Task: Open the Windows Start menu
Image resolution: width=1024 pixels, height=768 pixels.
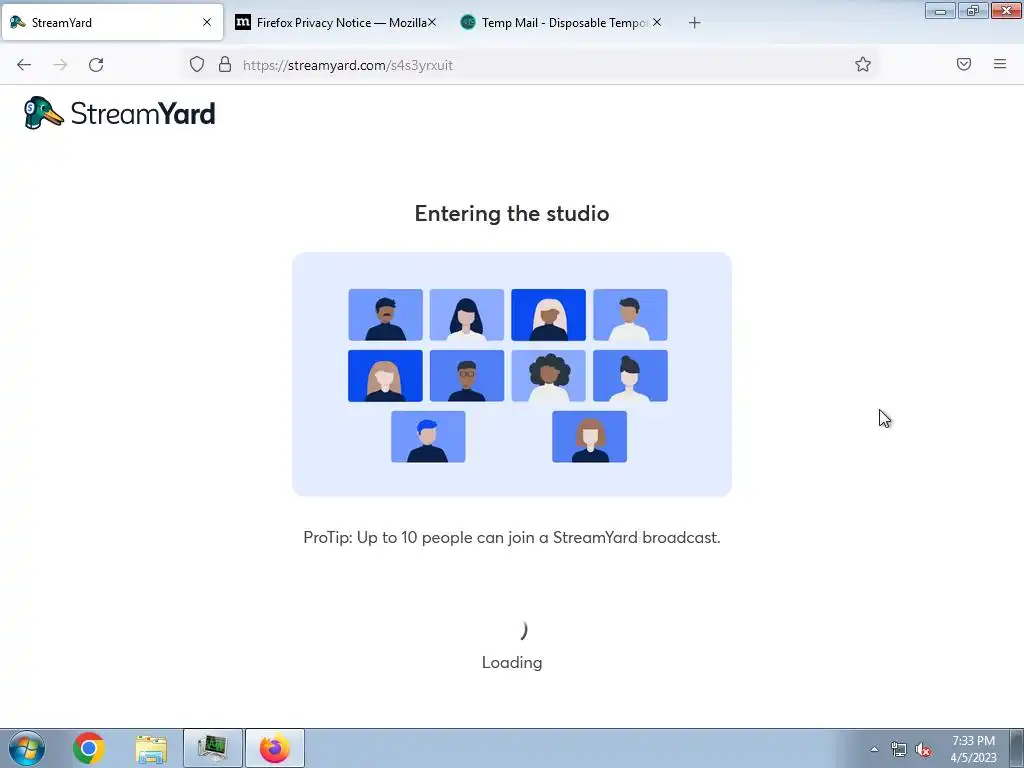Action: (x=27, y=748)
